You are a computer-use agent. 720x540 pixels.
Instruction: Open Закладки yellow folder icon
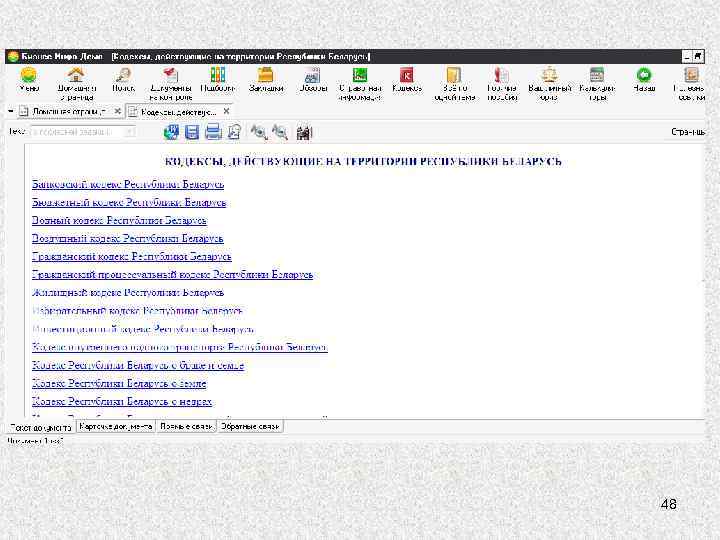(265, 75)
